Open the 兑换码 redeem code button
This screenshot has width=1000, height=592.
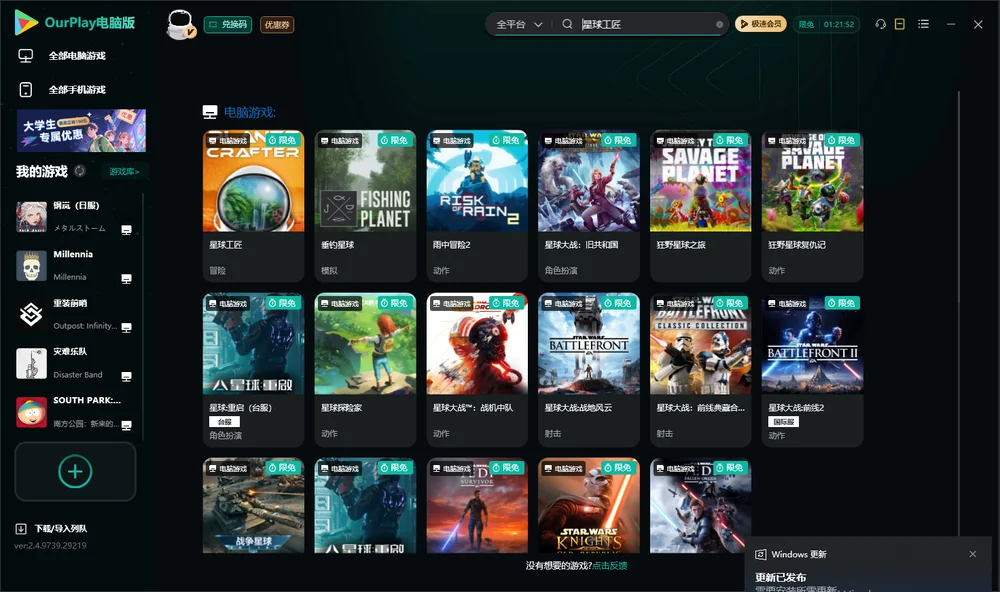pos(228,24)
